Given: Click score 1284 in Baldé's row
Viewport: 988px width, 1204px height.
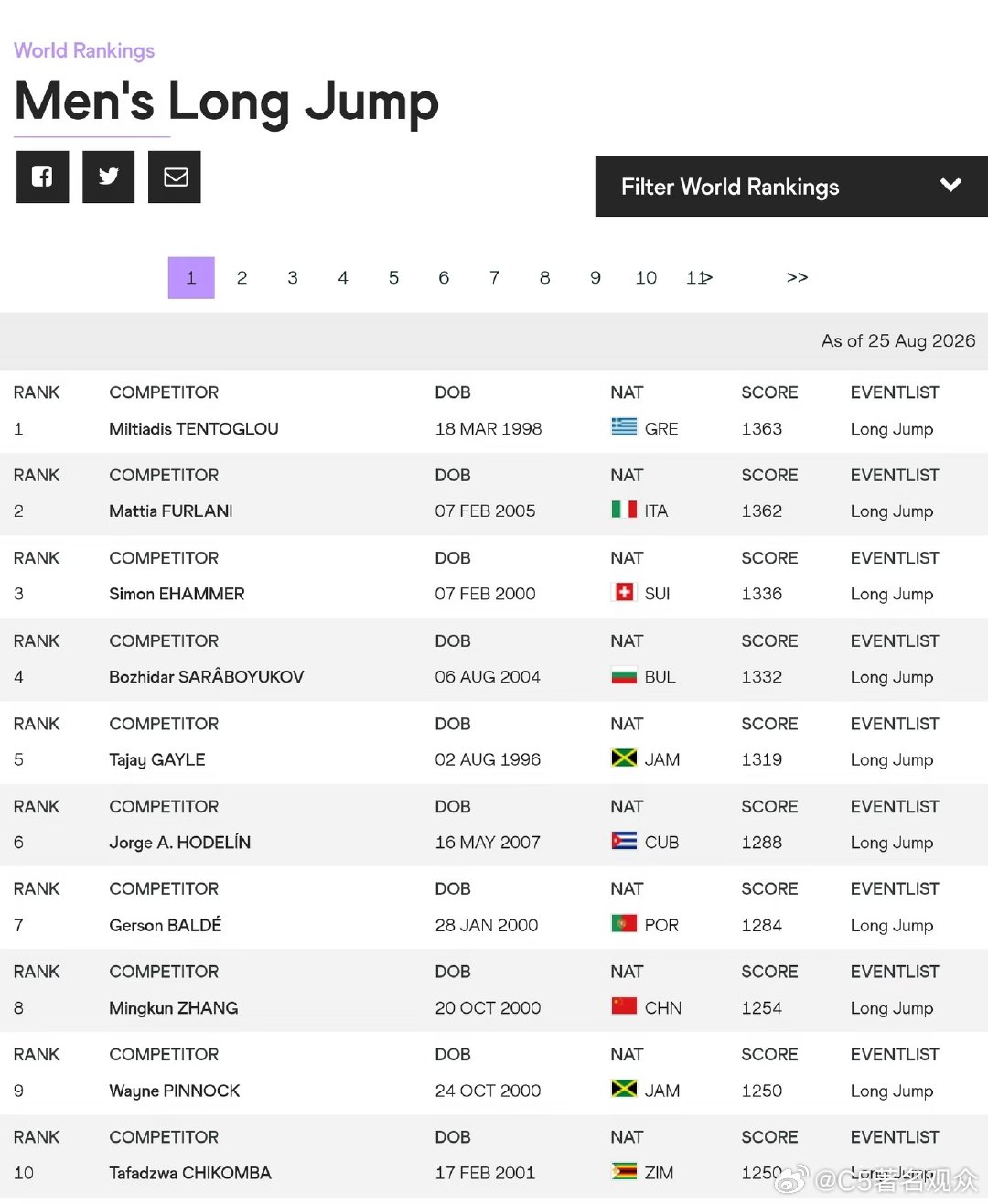Looking at the screenshot, I should pos(762,925).
